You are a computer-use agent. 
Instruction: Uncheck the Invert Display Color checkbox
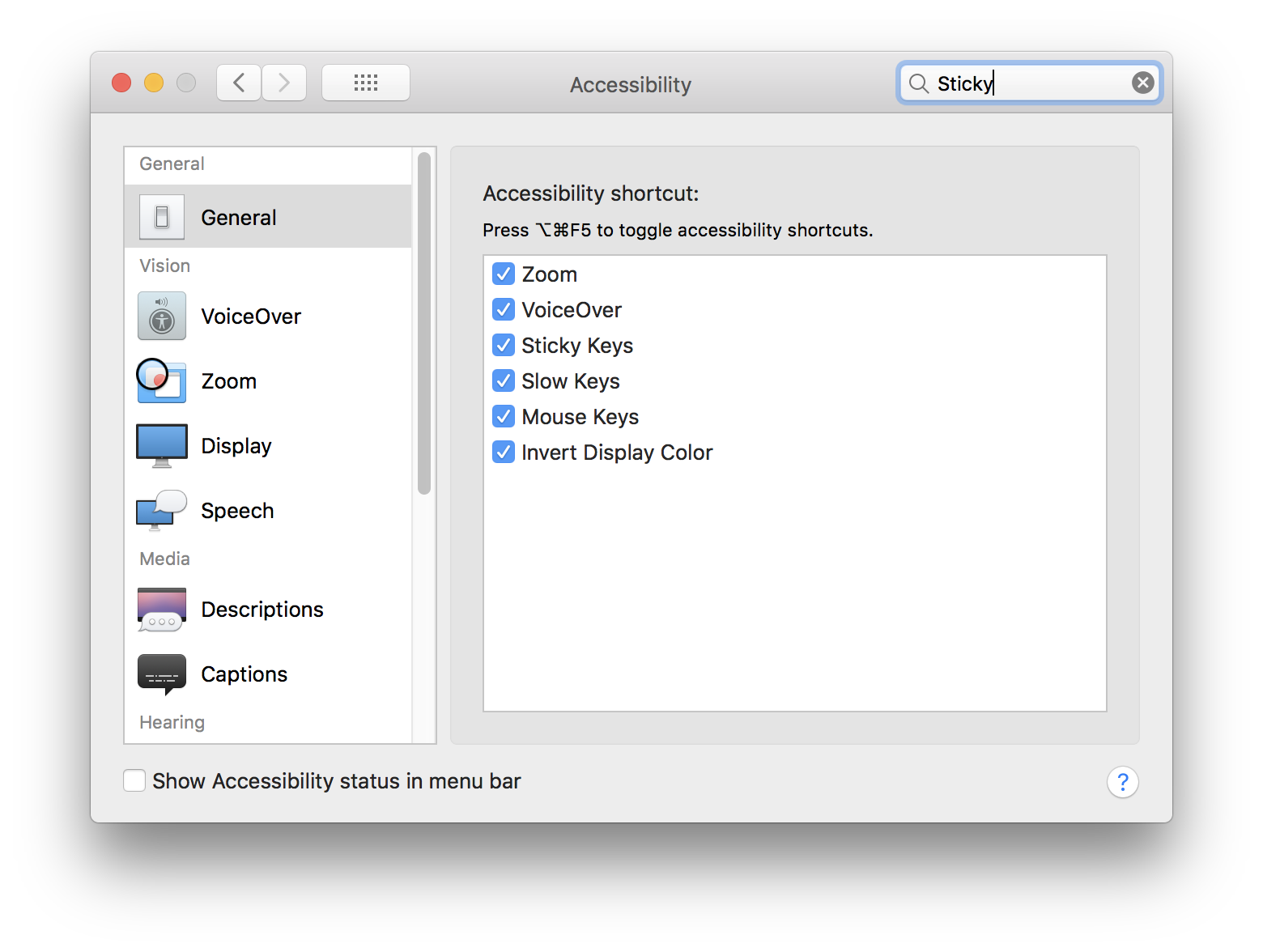pyautogui.click(x=504, y=452)
